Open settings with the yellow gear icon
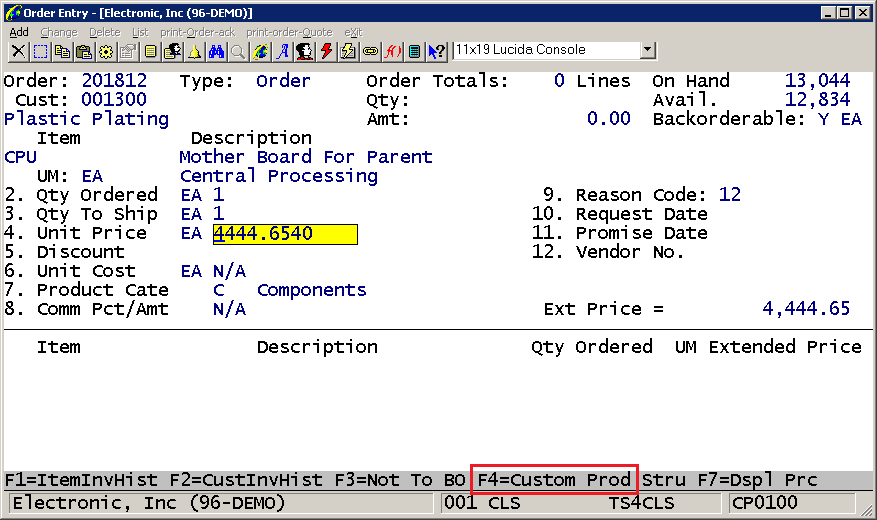 click(106, 51)
